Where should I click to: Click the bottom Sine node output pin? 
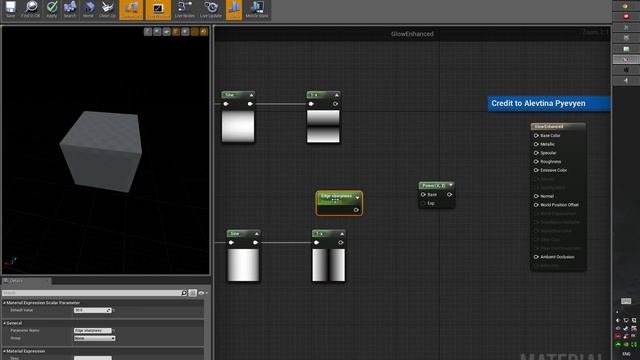(x=256, y=243)
